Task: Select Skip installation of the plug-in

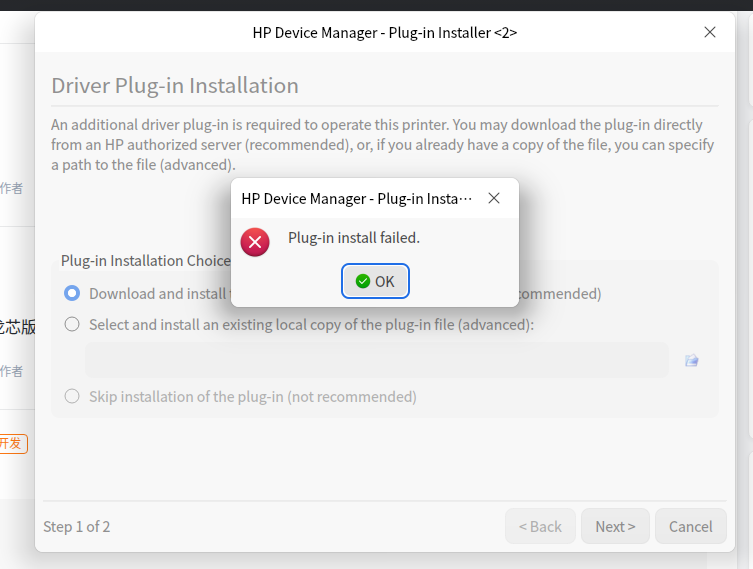Action: 72,397
